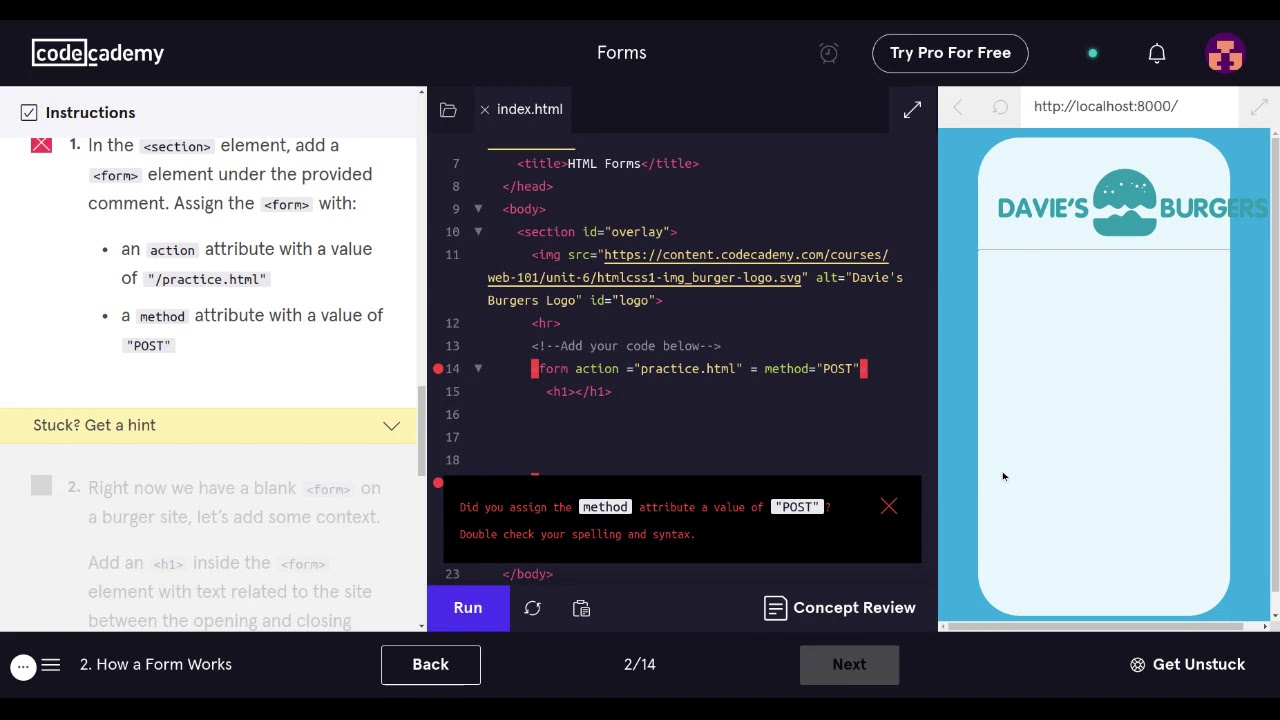Open Get Unstuck help
This screenshot has width=1280, height=720.
[1187, 664]
